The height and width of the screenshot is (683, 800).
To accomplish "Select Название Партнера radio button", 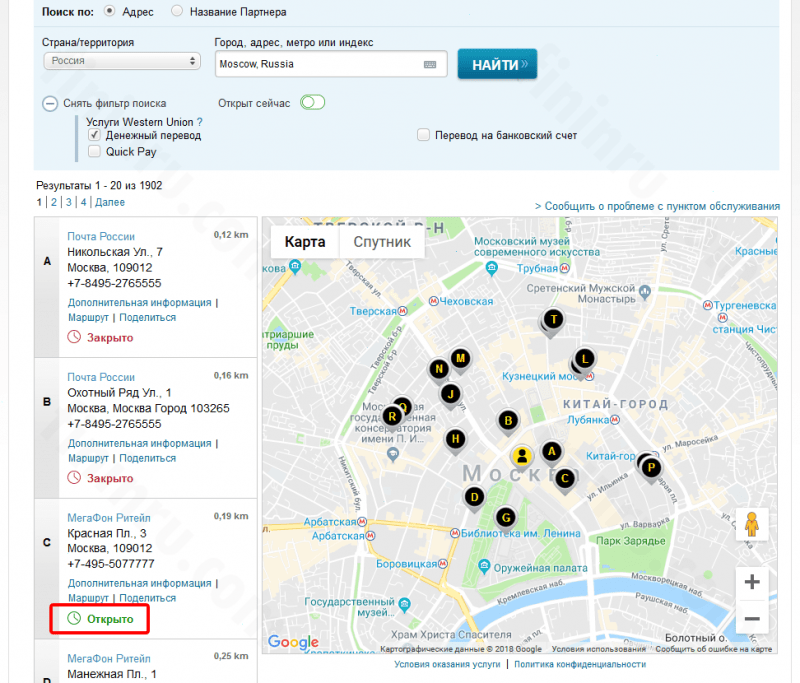I will (x=177, y=11).
